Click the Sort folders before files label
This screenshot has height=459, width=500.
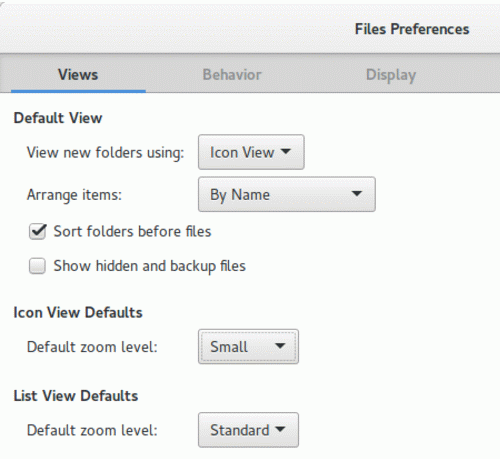[132, 231]
